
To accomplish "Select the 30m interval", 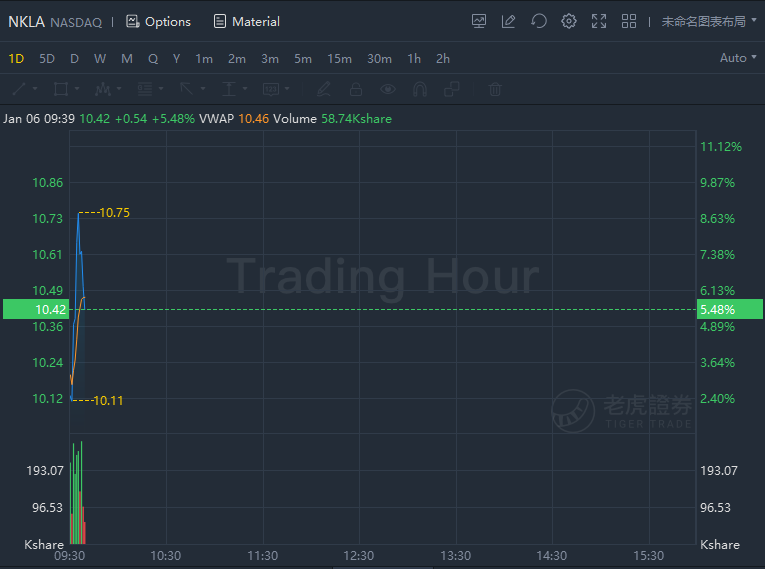I will point(379,59).
